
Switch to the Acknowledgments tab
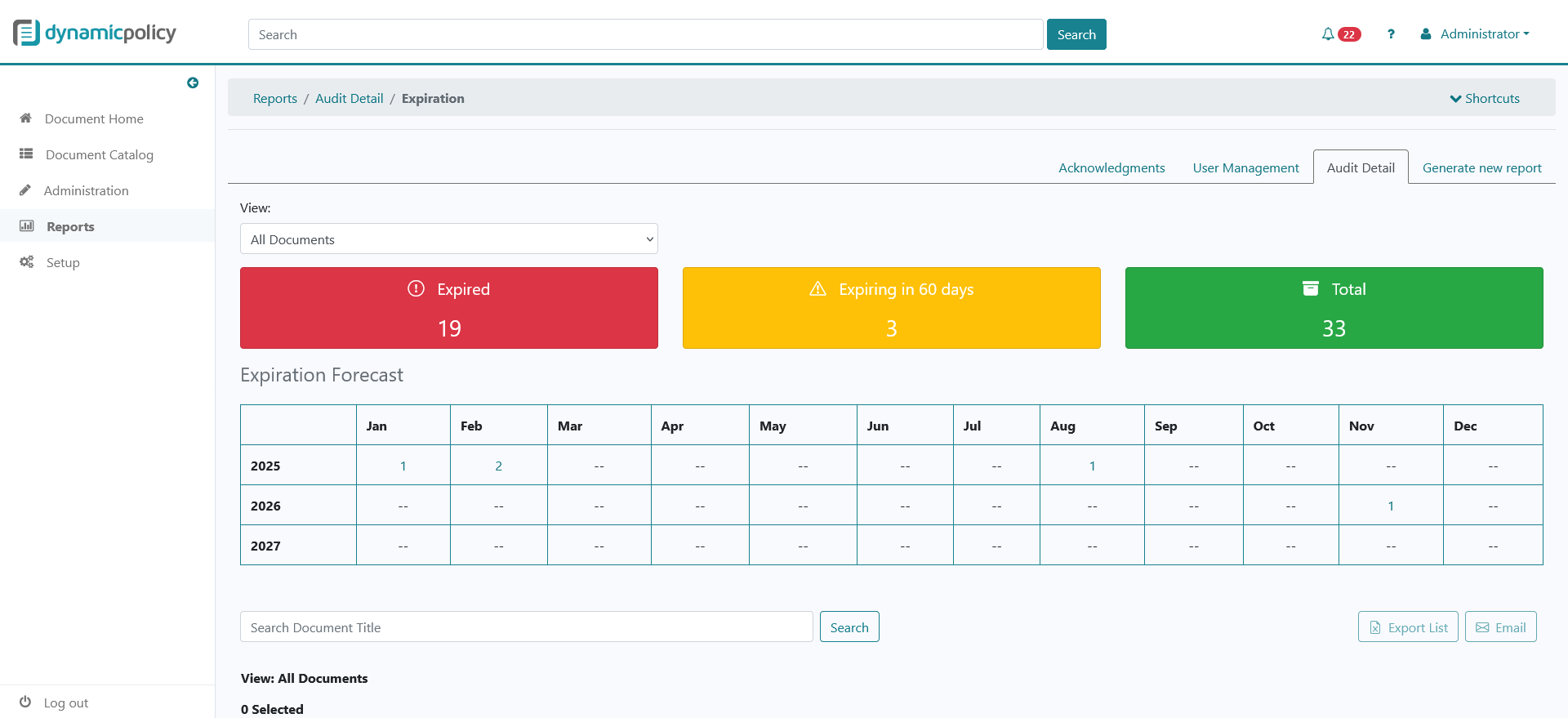[x=1111, y=167]
